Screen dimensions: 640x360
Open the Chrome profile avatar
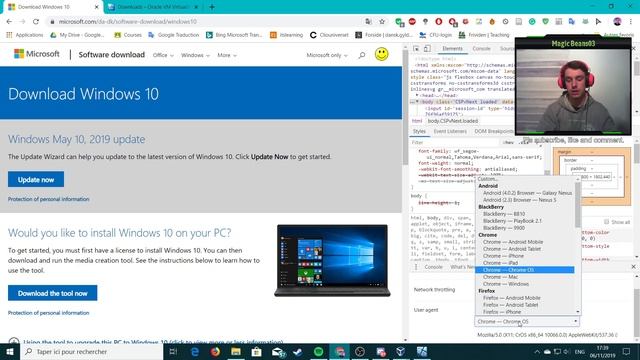617,22
